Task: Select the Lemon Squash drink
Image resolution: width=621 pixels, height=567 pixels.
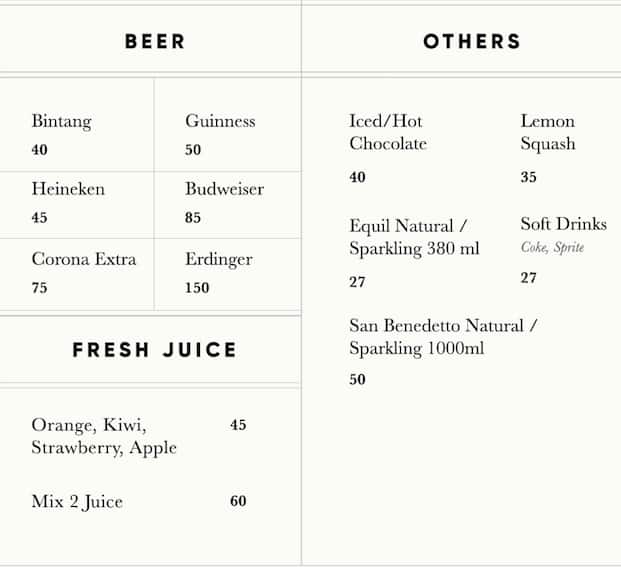Action: click(x=548, y=132)
